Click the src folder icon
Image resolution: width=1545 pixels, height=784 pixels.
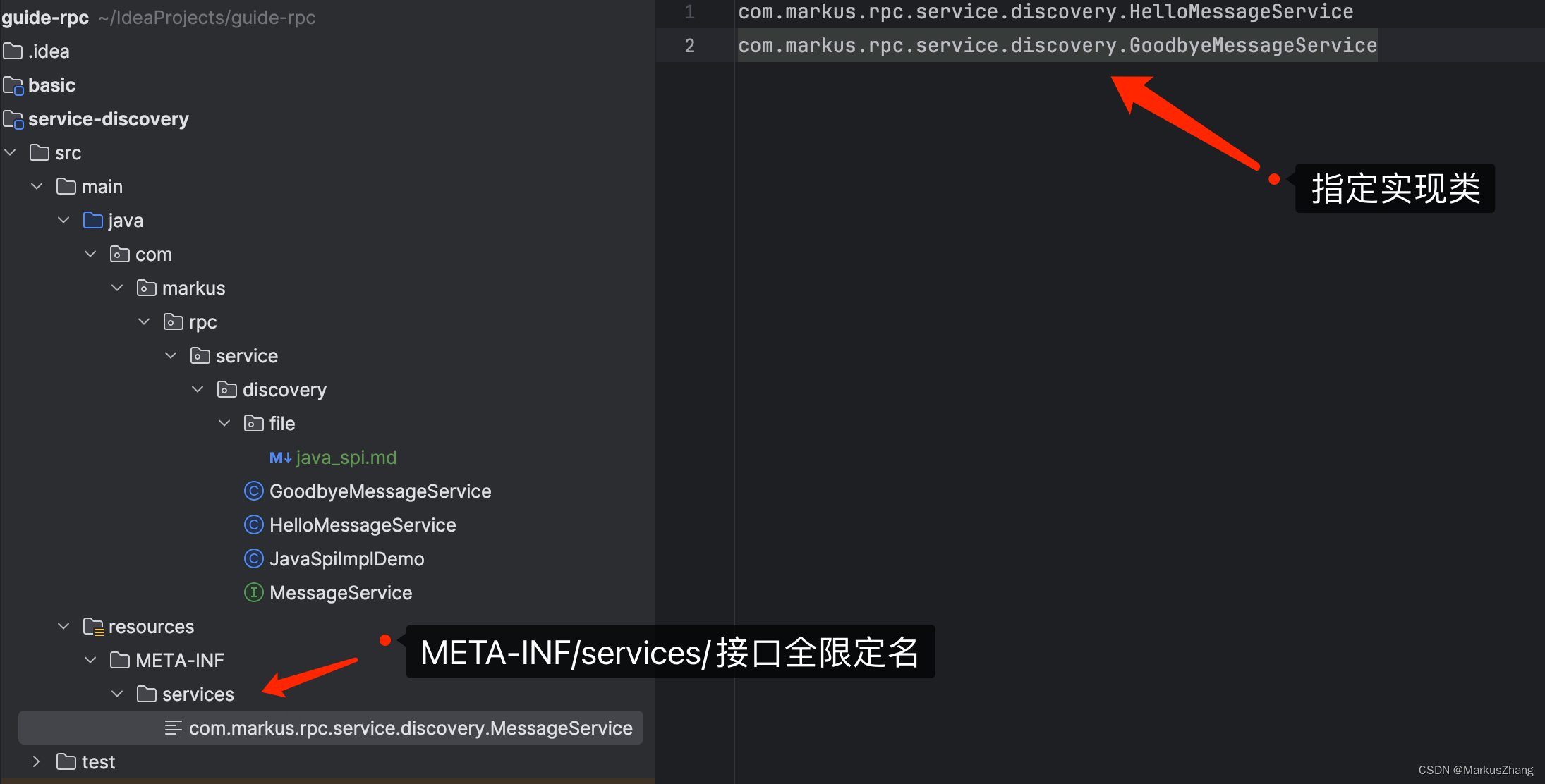(40, 152)
